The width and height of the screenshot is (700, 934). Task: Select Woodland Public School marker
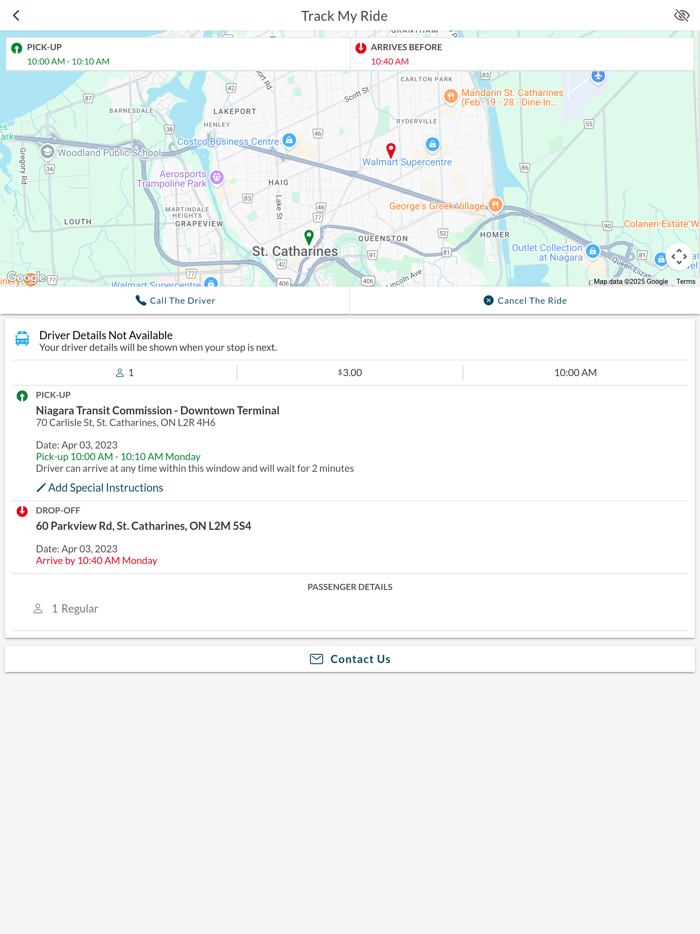tap(47, 152)
